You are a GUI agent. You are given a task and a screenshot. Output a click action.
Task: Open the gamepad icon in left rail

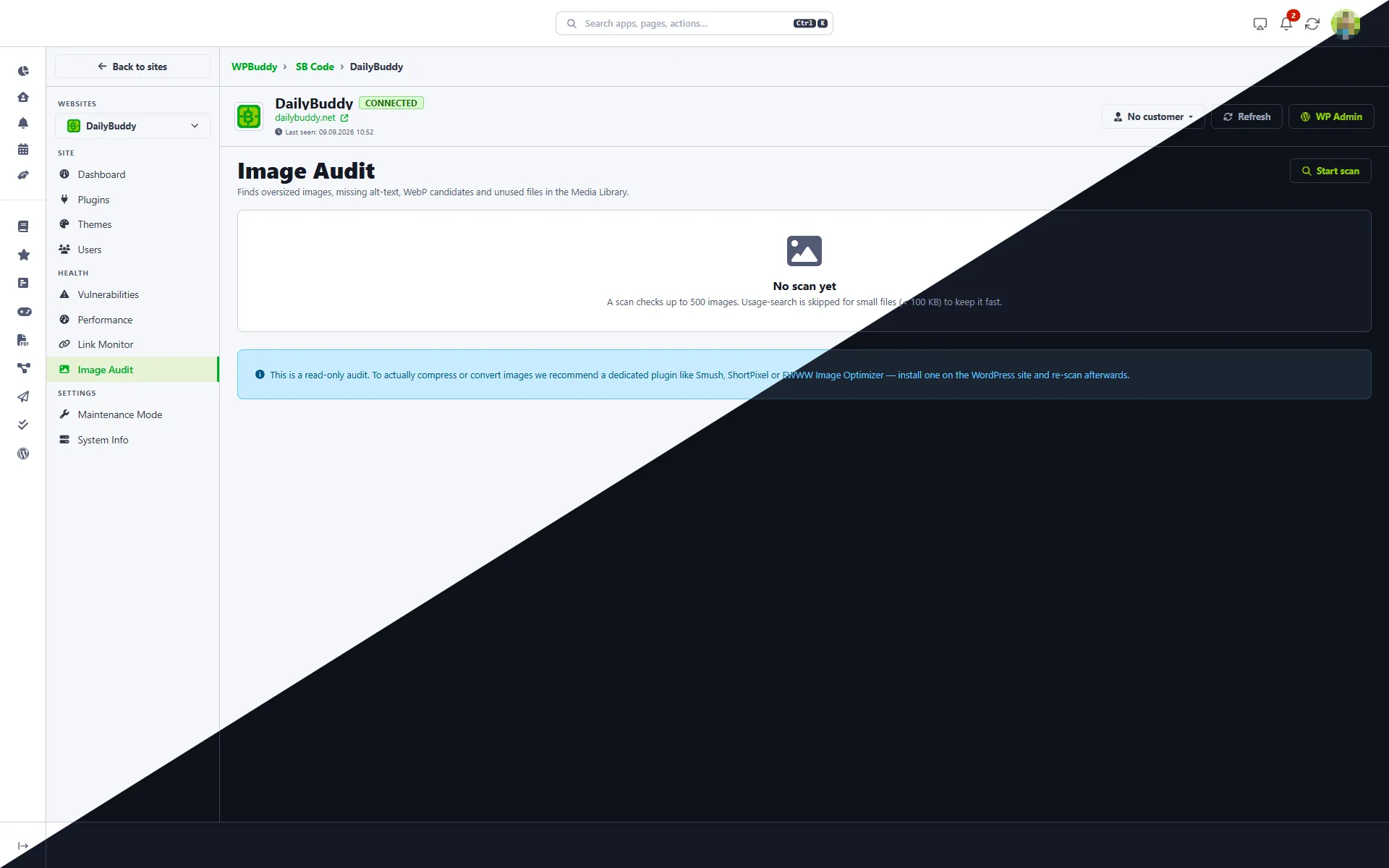[24, 312]
